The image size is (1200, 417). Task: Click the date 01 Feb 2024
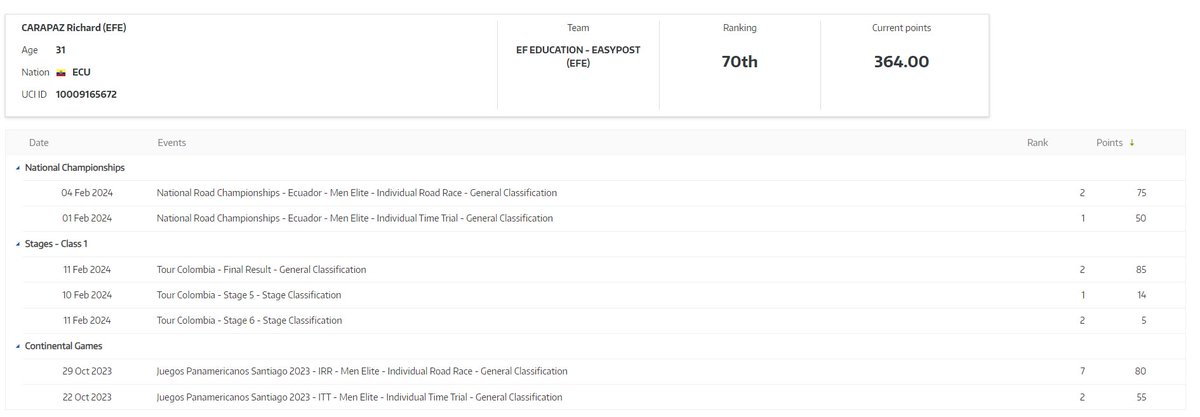point(86,218)
